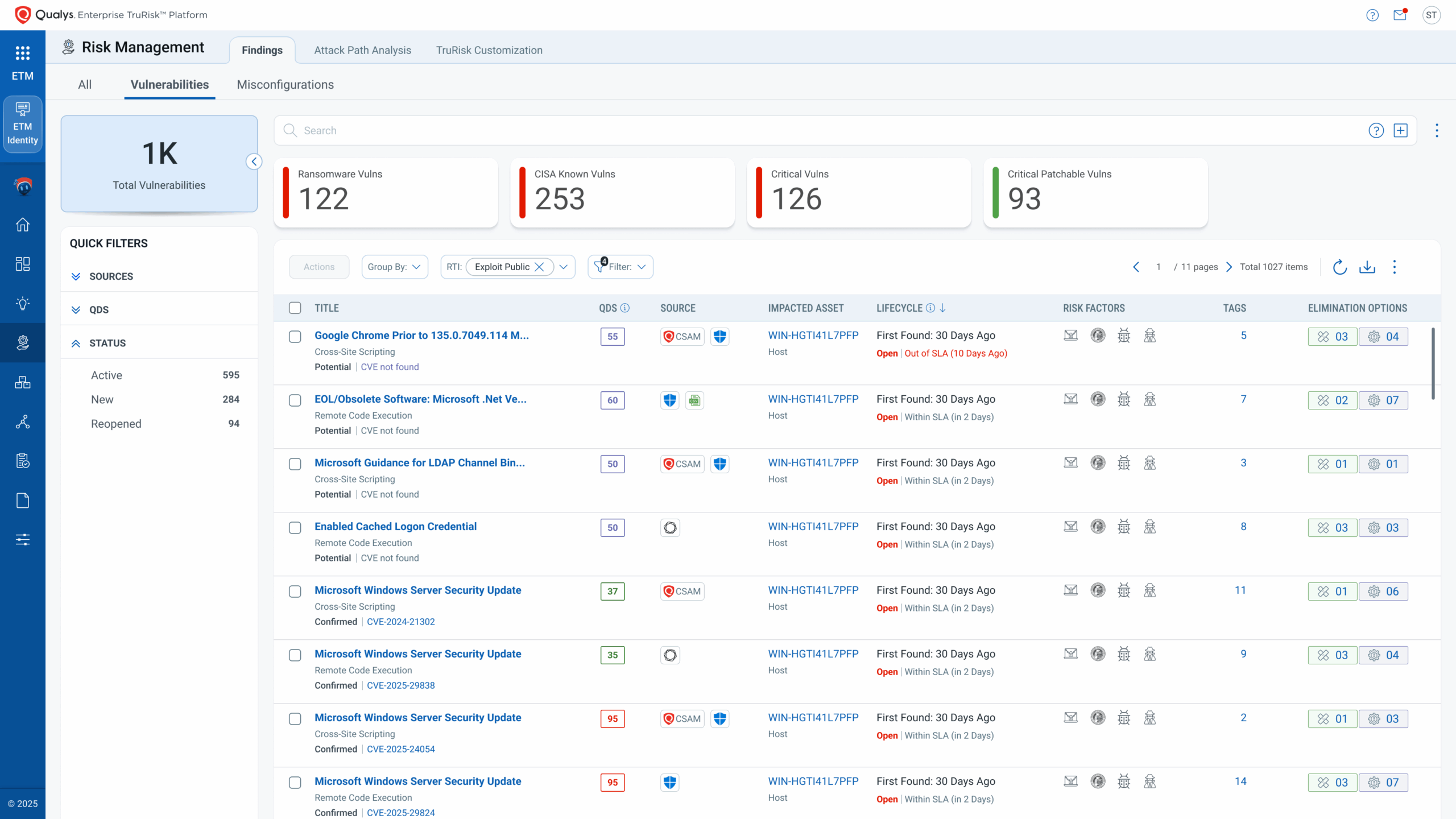
Task: Expand the SOURCES quick filter section
Action: (x=111, y=276)
